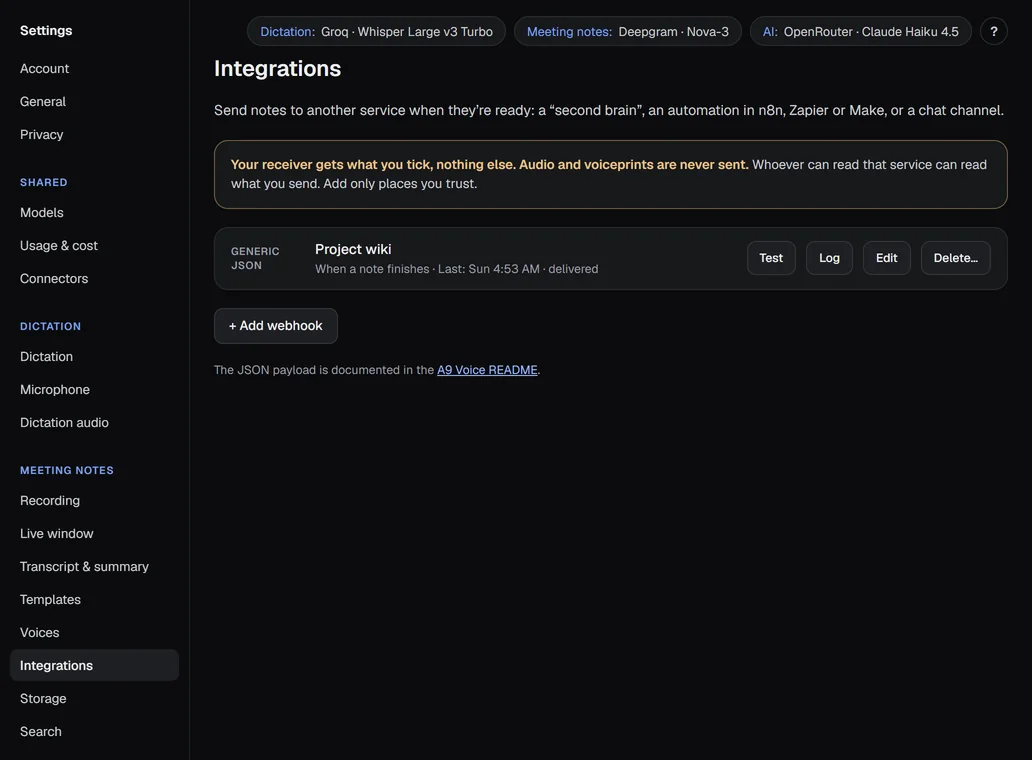Click the Settings heading in the sidebar

46,30
